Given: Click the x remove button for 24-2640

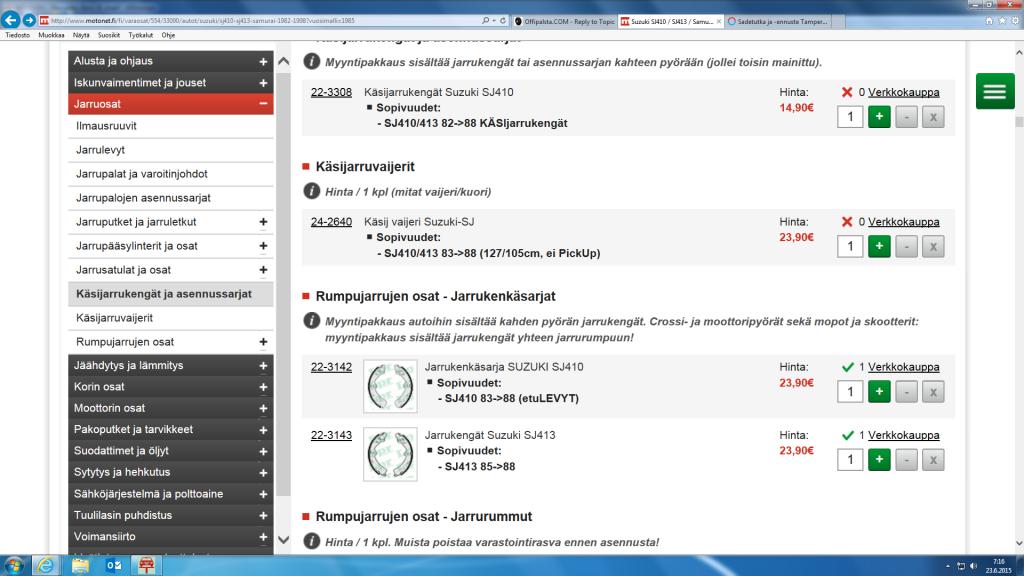Looking at the screenshot, I should click(933, 246).
